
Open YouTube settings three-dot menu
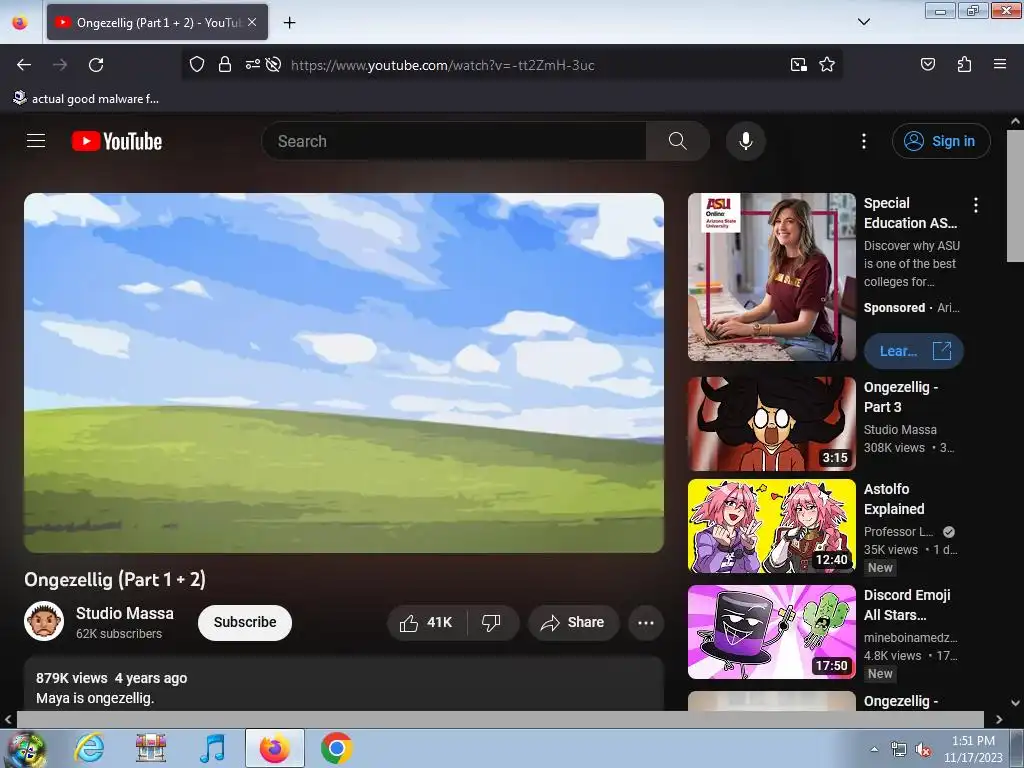point(863,141)
